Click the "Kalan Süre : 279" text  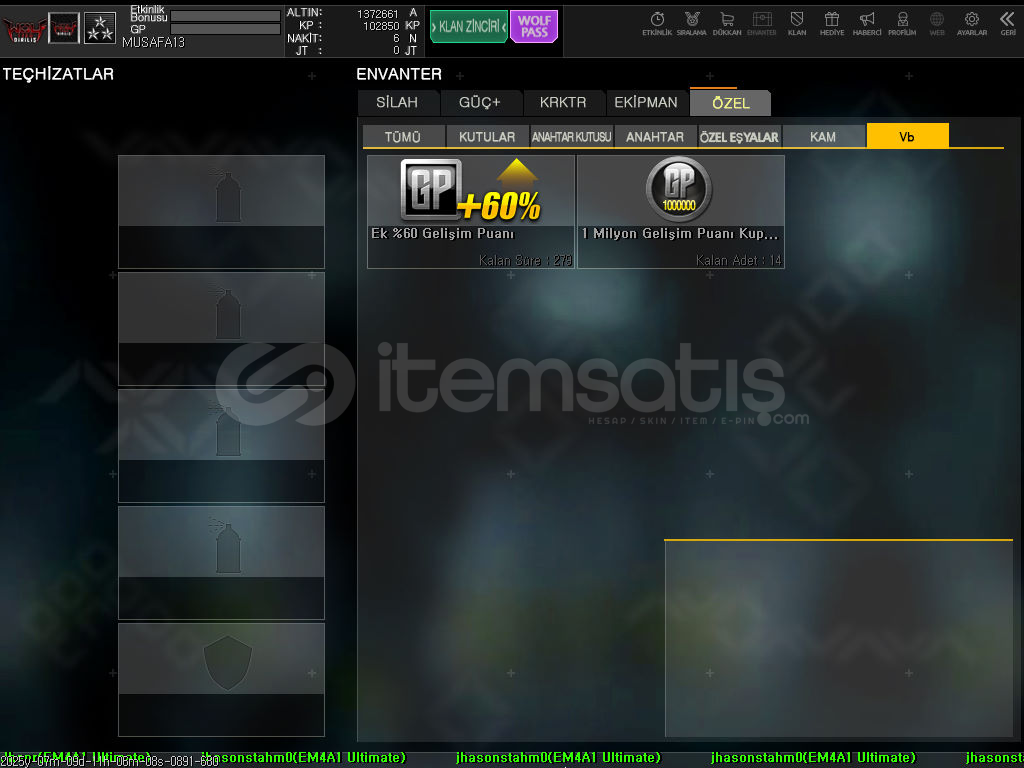pos(526,261)
